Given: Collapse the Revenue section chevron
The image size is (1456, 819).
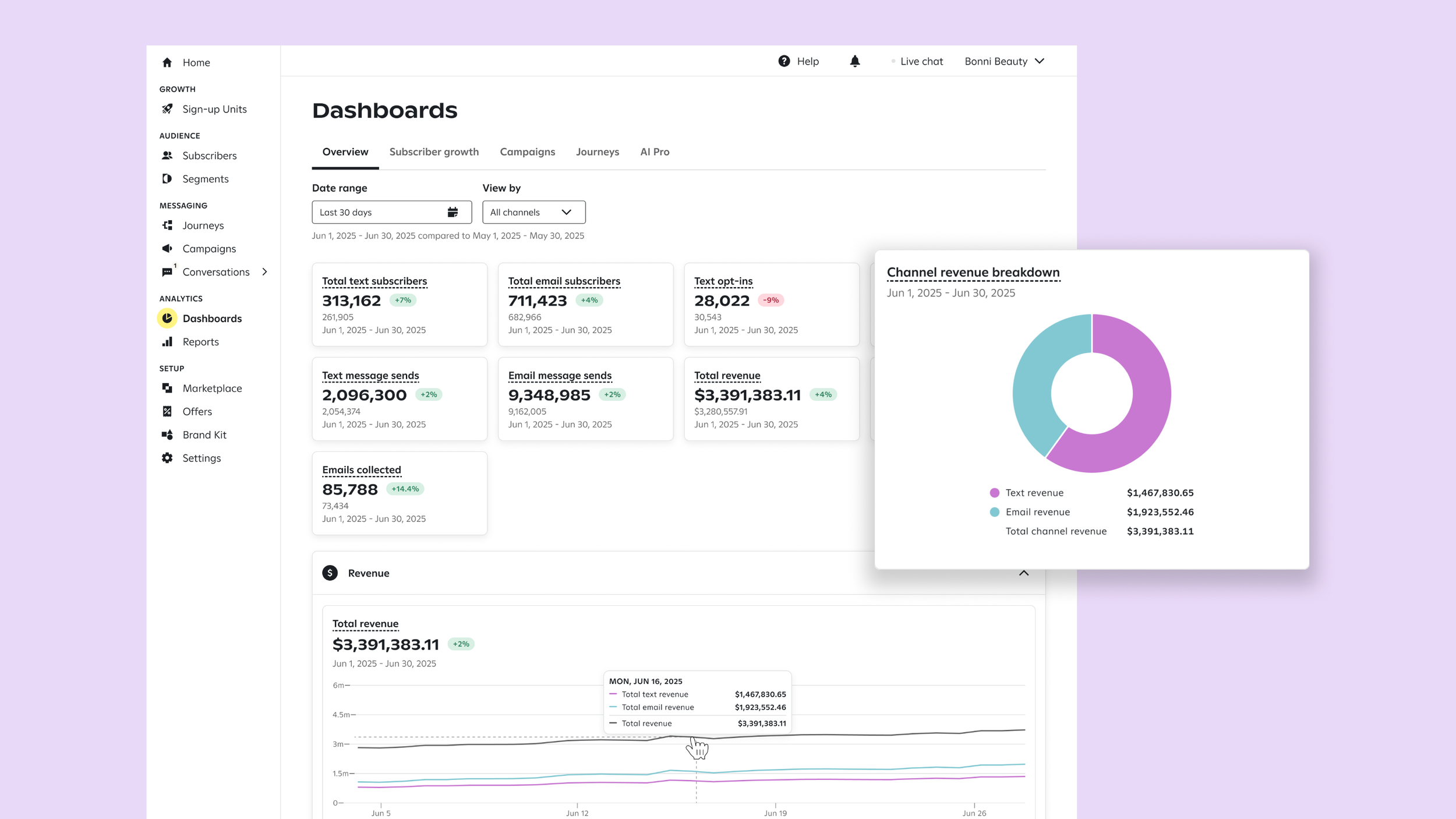Looking at the screenshot, I should click(x=1023, y=573).
